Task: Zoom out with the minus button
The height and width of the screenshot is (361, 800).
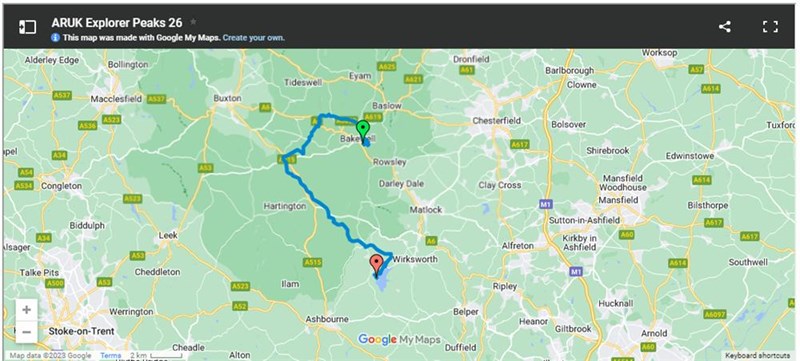Action: click(x=27, y=332)
